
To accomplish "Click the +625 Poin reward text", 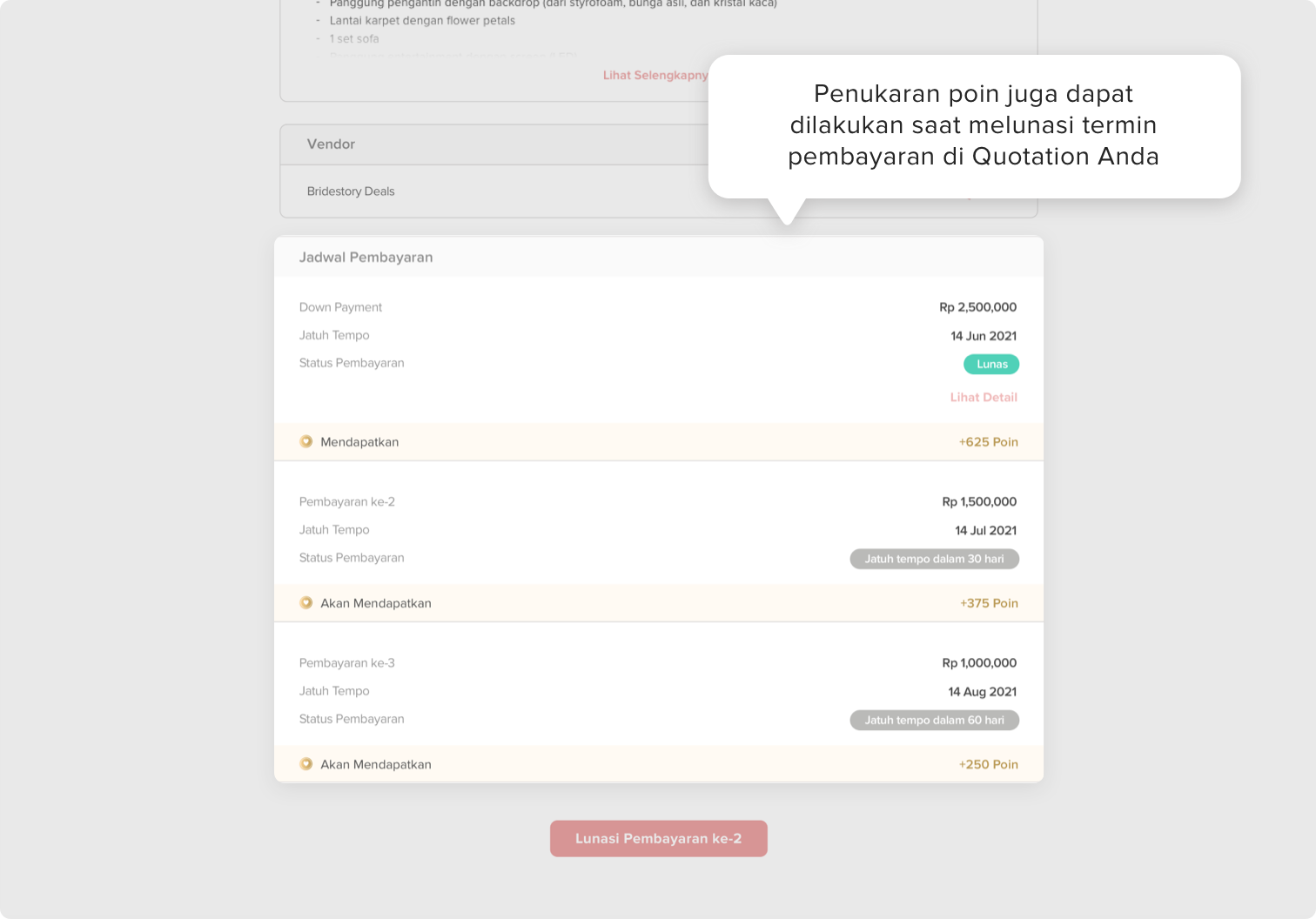I will click(988, 442).
